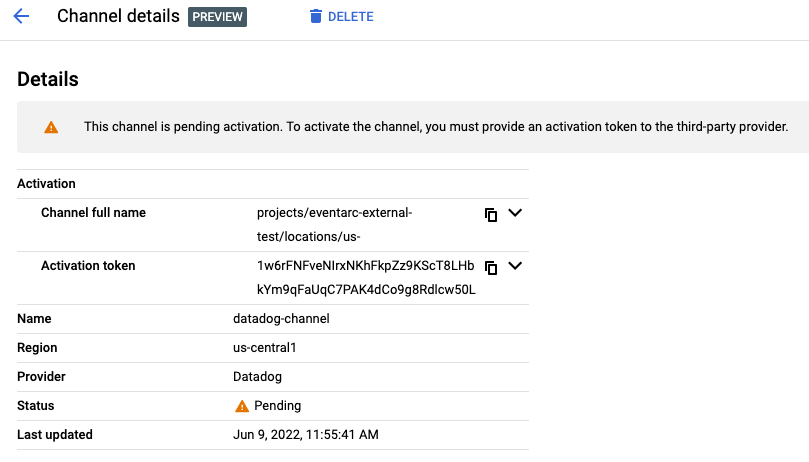
Task: Copy the channel full name
Action: pyautogui.click(x=491, y=214)
